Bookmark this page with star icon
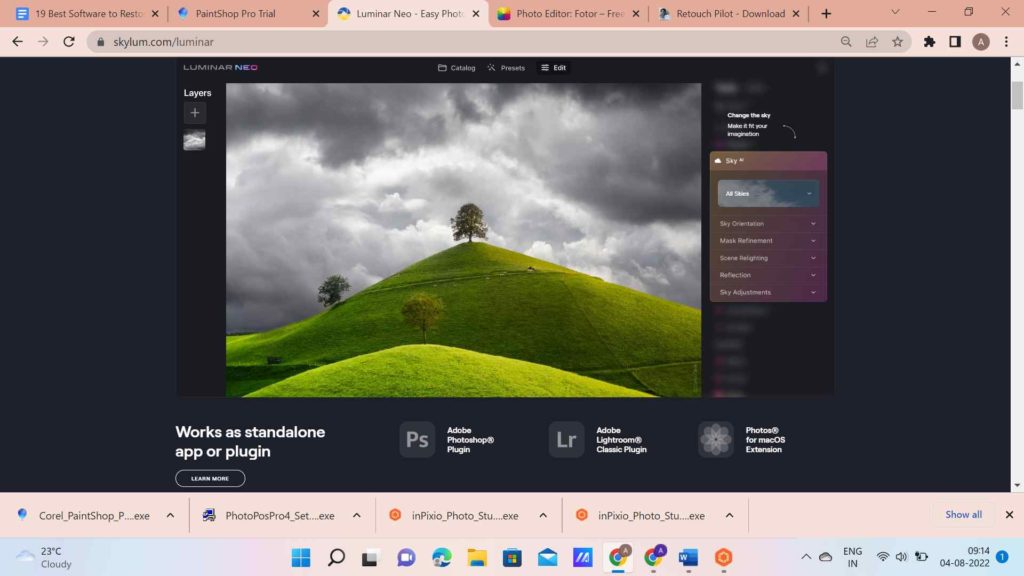1024x576 pixels. pyautogui.click(x=897, y=42)
